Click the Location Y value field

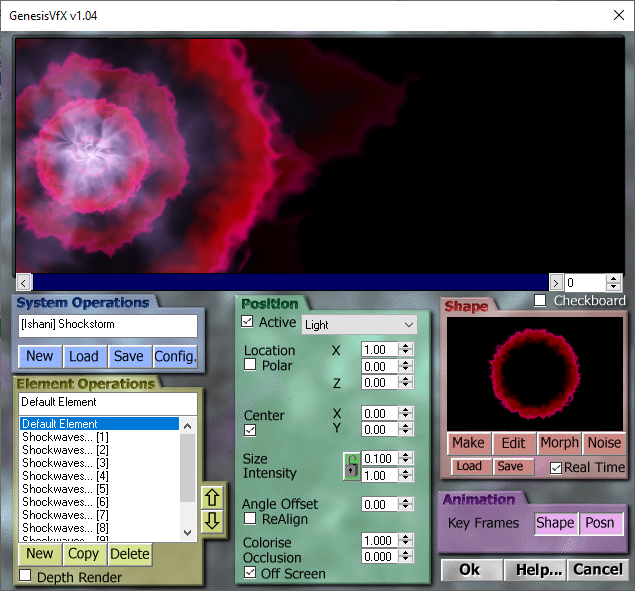(x=380, y=366)
